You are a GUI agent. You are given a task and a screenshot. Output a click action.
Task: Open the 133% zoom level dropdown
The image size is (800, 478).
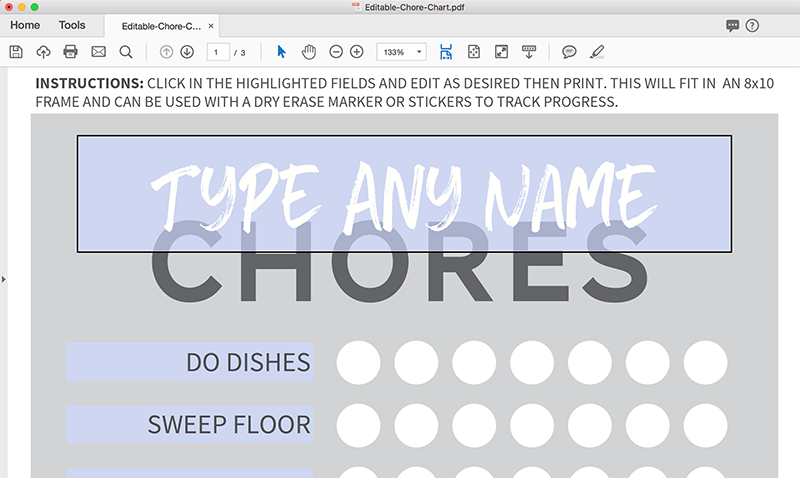pyautogui.click(x=402, y=52)
